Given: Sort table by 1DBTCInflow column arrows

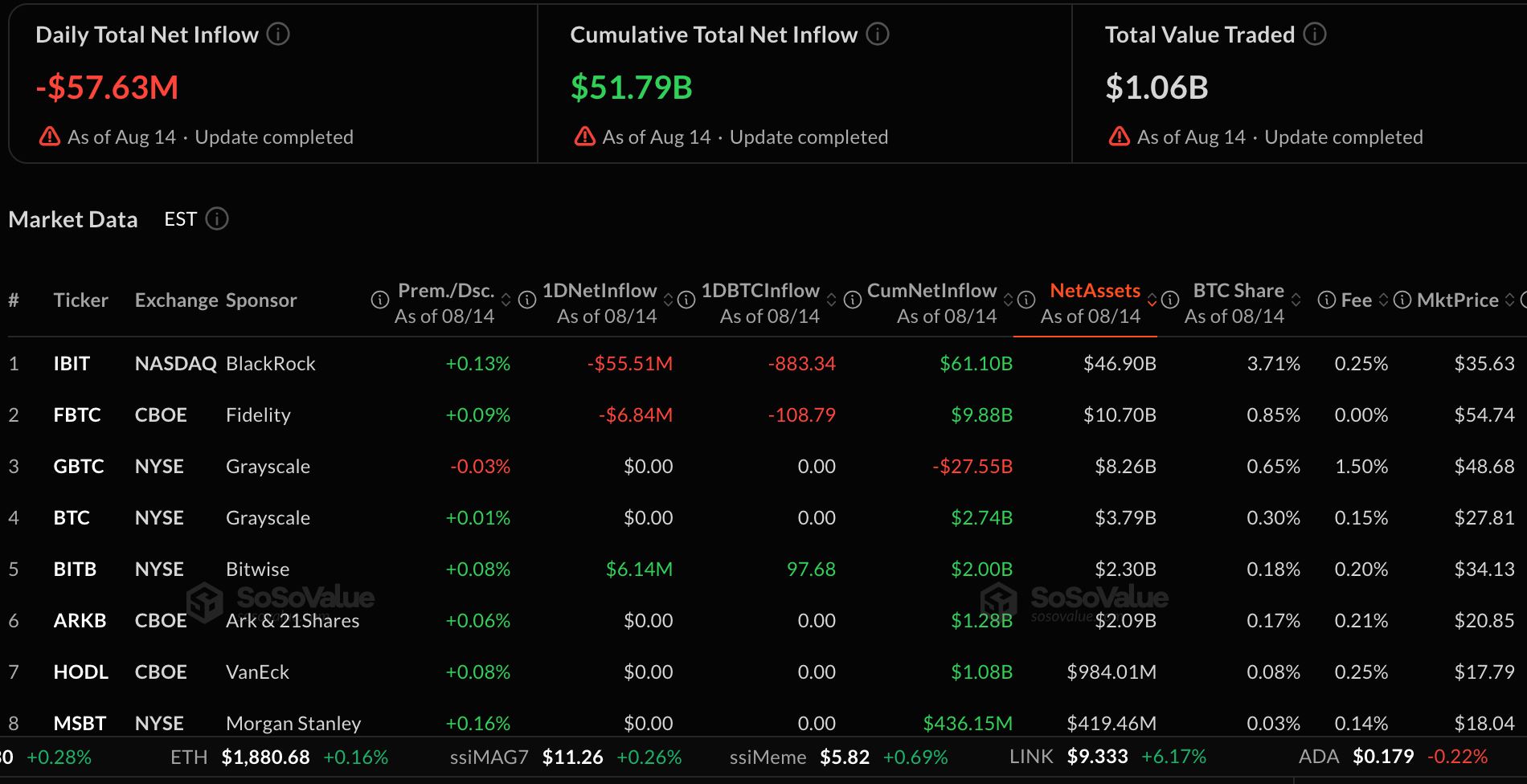Looking at the screenshot, I should tap(831, 300).
